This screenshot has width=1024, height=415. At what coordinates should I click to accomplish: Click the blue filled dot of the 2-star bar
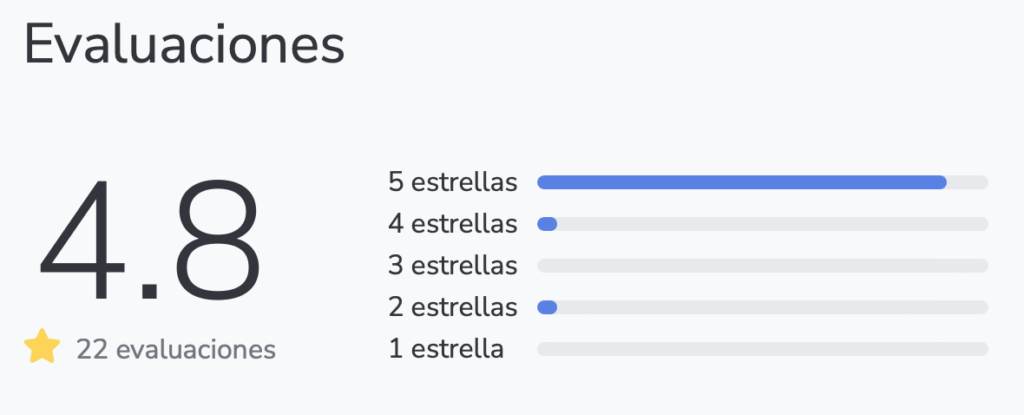[x=547, y=307]
